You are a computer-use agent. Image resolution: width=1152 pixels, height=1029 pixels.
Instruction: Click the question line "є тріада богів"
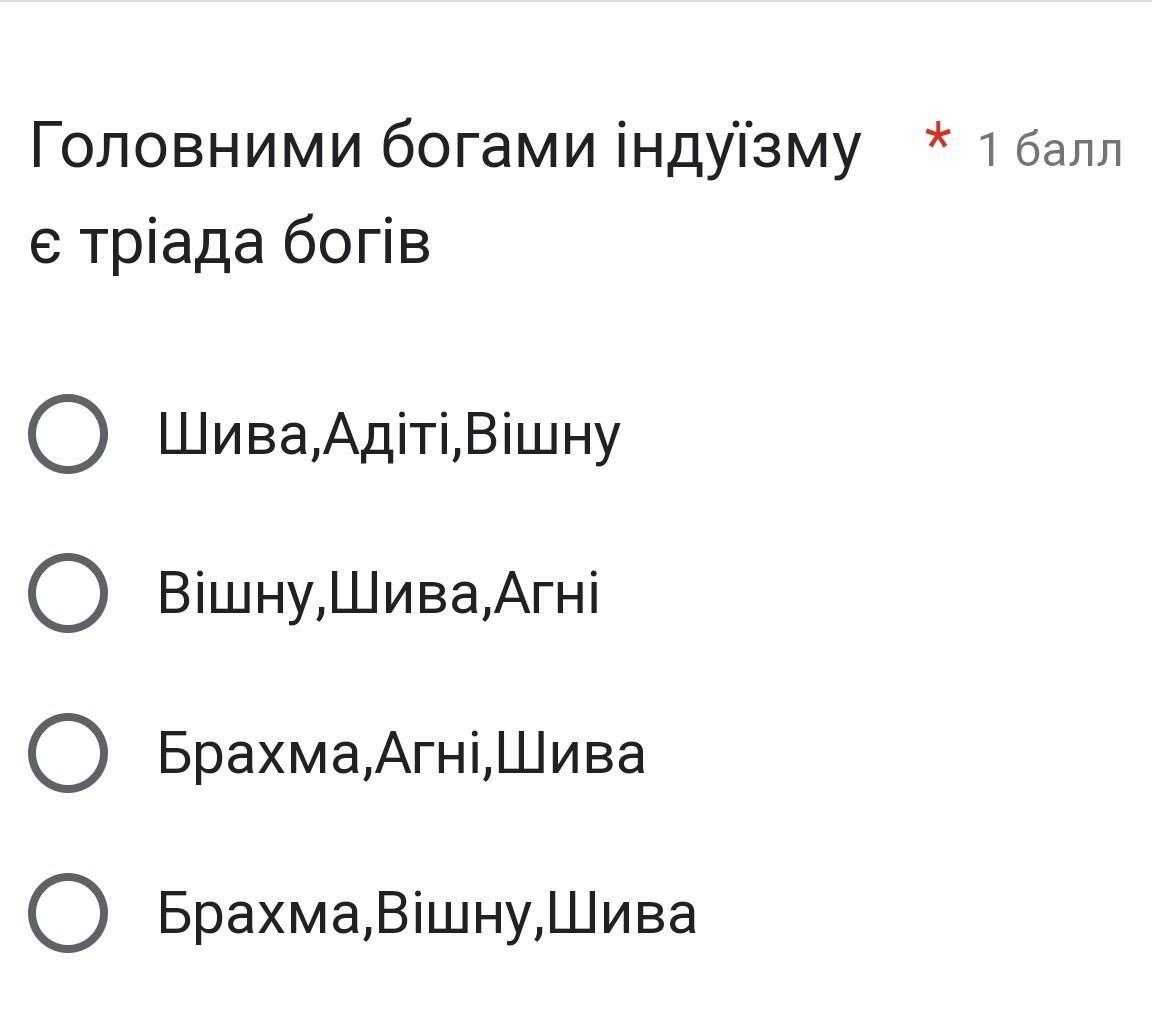pyautogui.click(x=230, y=242)
